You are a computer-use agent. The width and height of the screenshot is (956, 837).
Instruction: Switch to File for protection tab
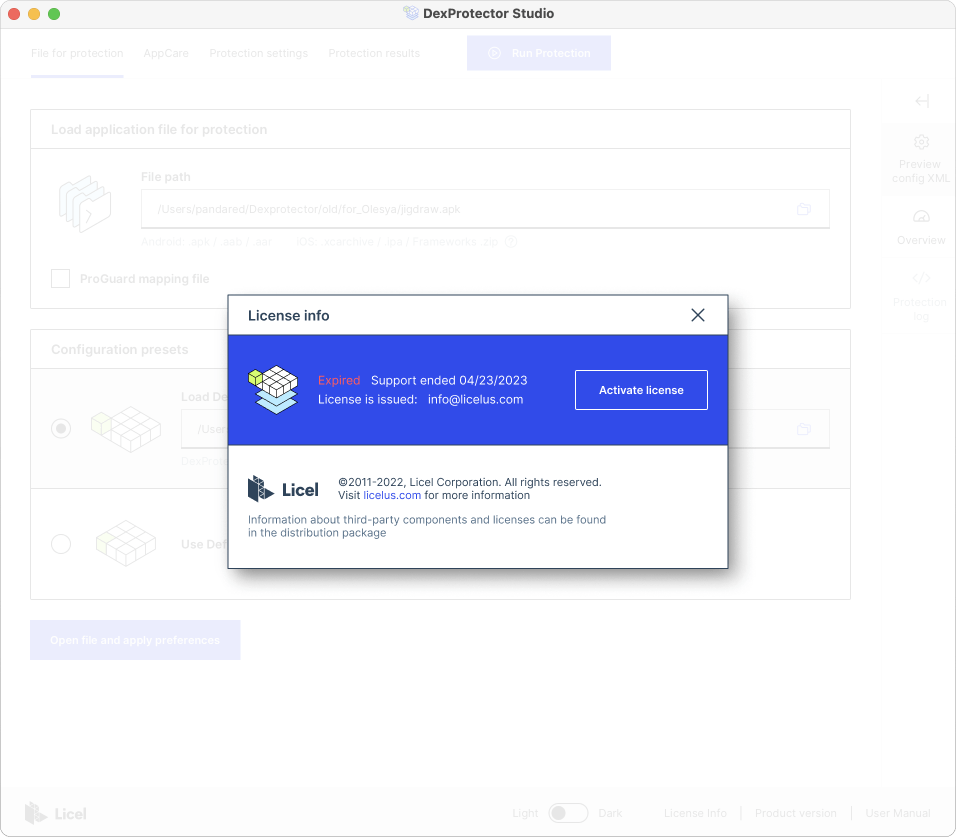pyautogui.click(x=77, y=53)
